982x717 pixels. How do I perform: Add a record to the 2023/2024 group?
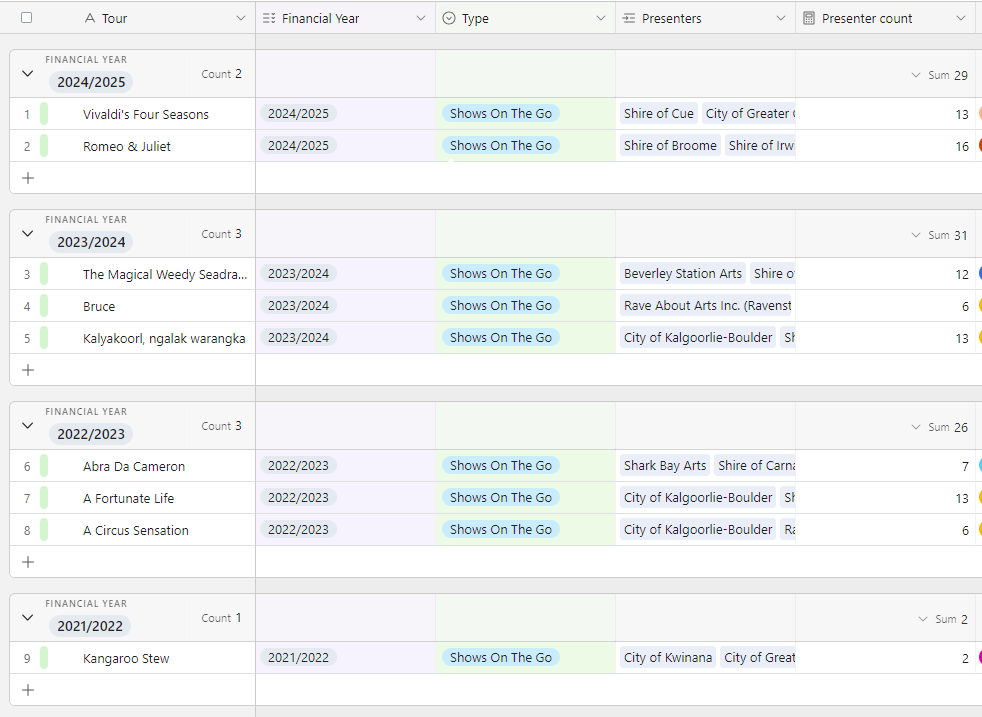point(28,370)
